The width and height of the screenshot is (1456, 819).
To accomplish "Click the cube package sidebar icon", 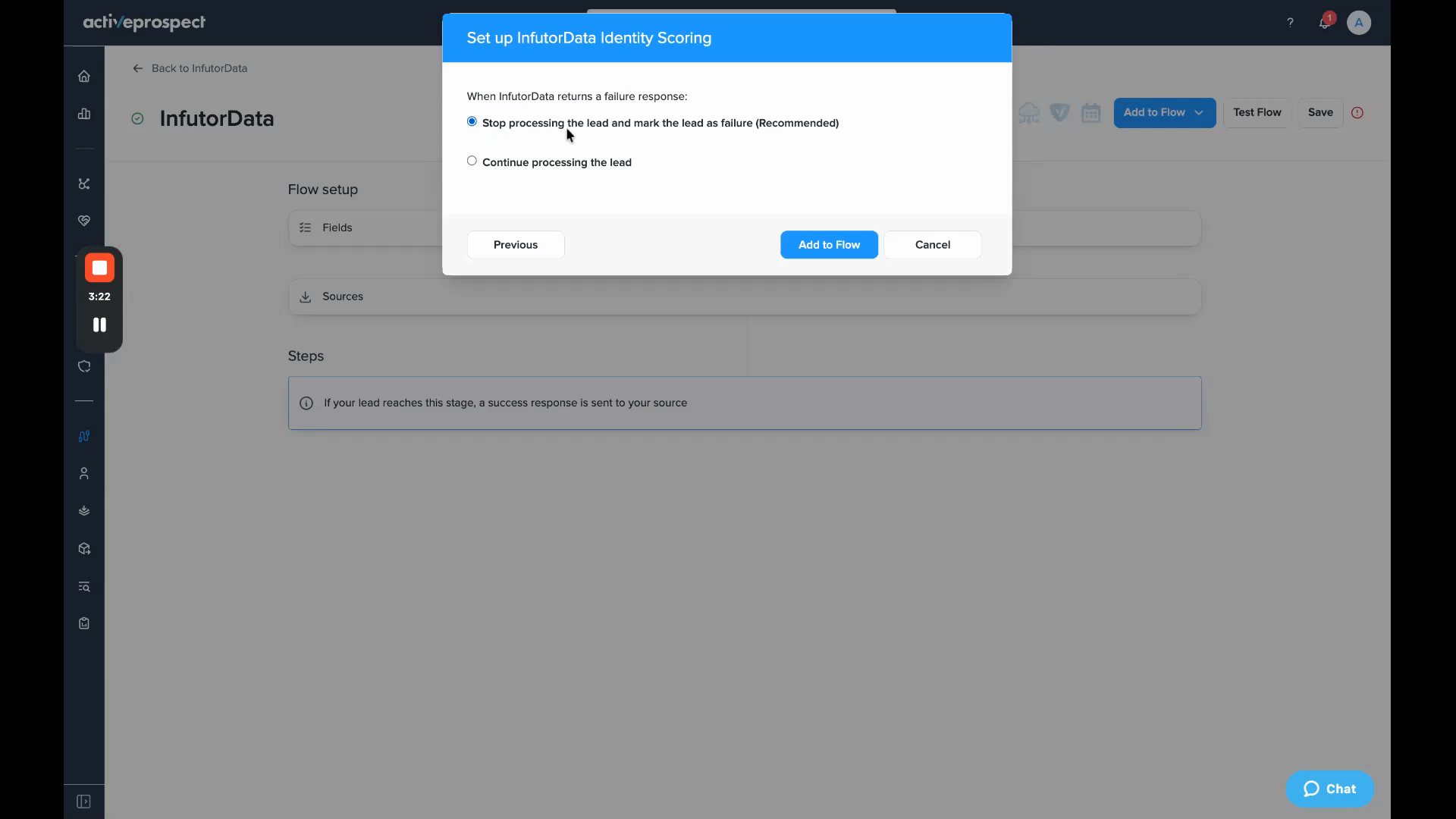I will (x=84, y=548).
